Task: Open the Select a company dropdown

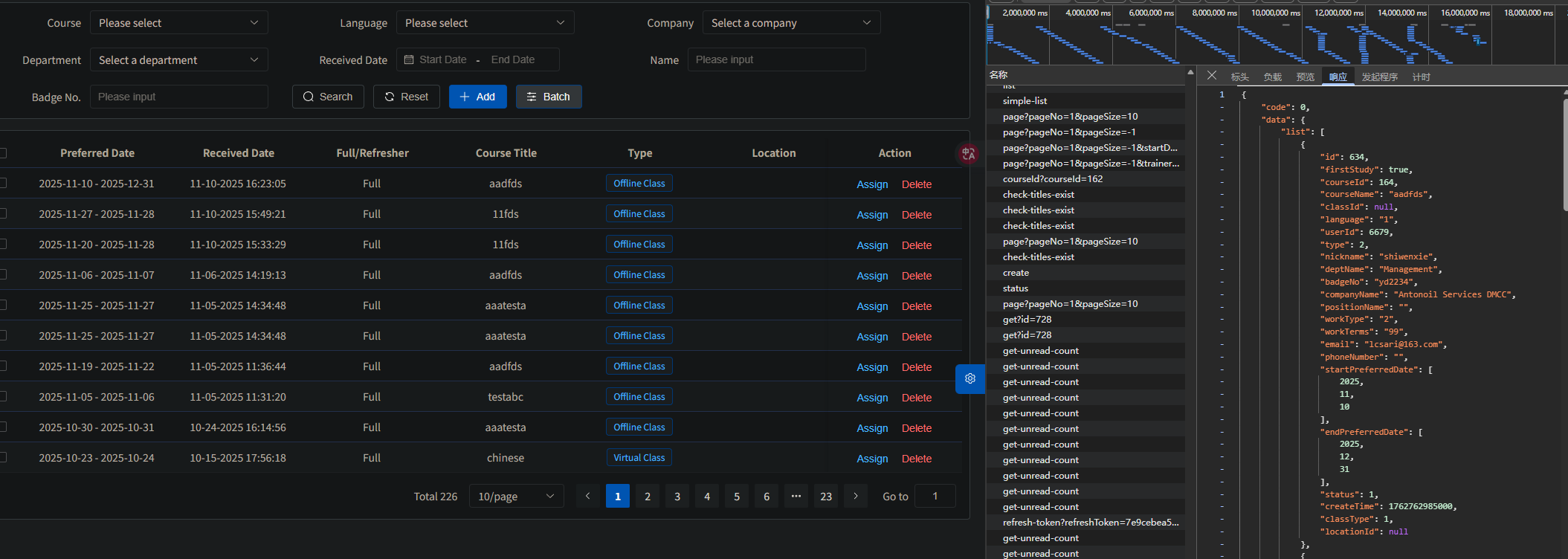Action: tap(791, 23)
